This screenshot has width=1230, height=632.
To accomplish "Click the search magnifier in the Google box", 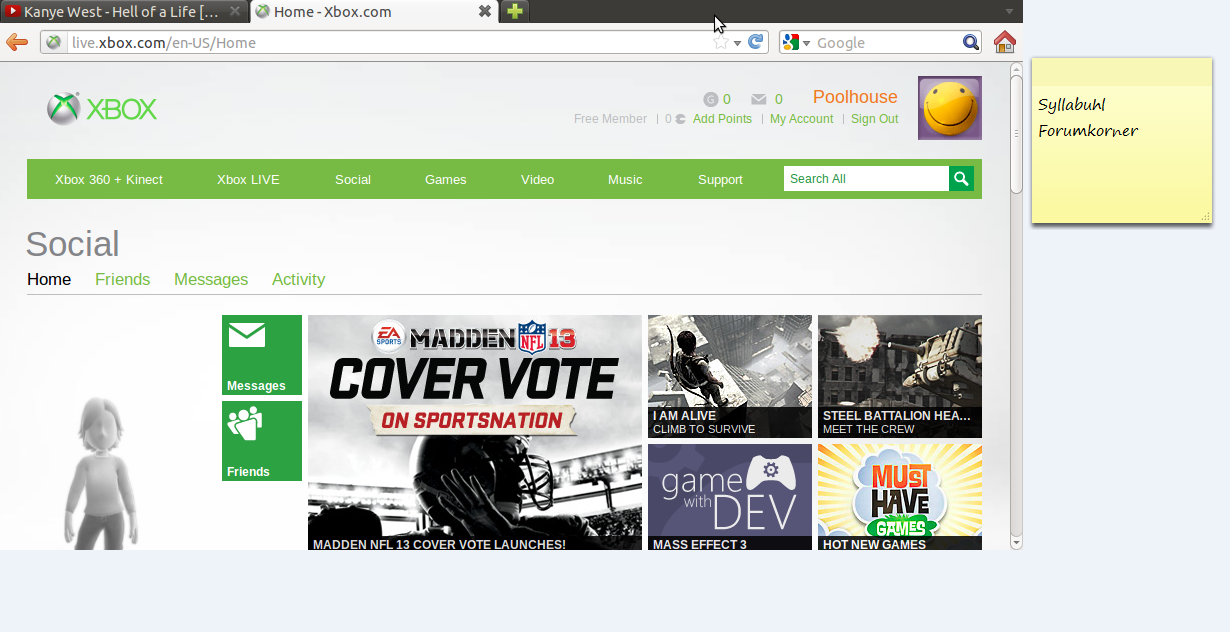I will 971,42.
